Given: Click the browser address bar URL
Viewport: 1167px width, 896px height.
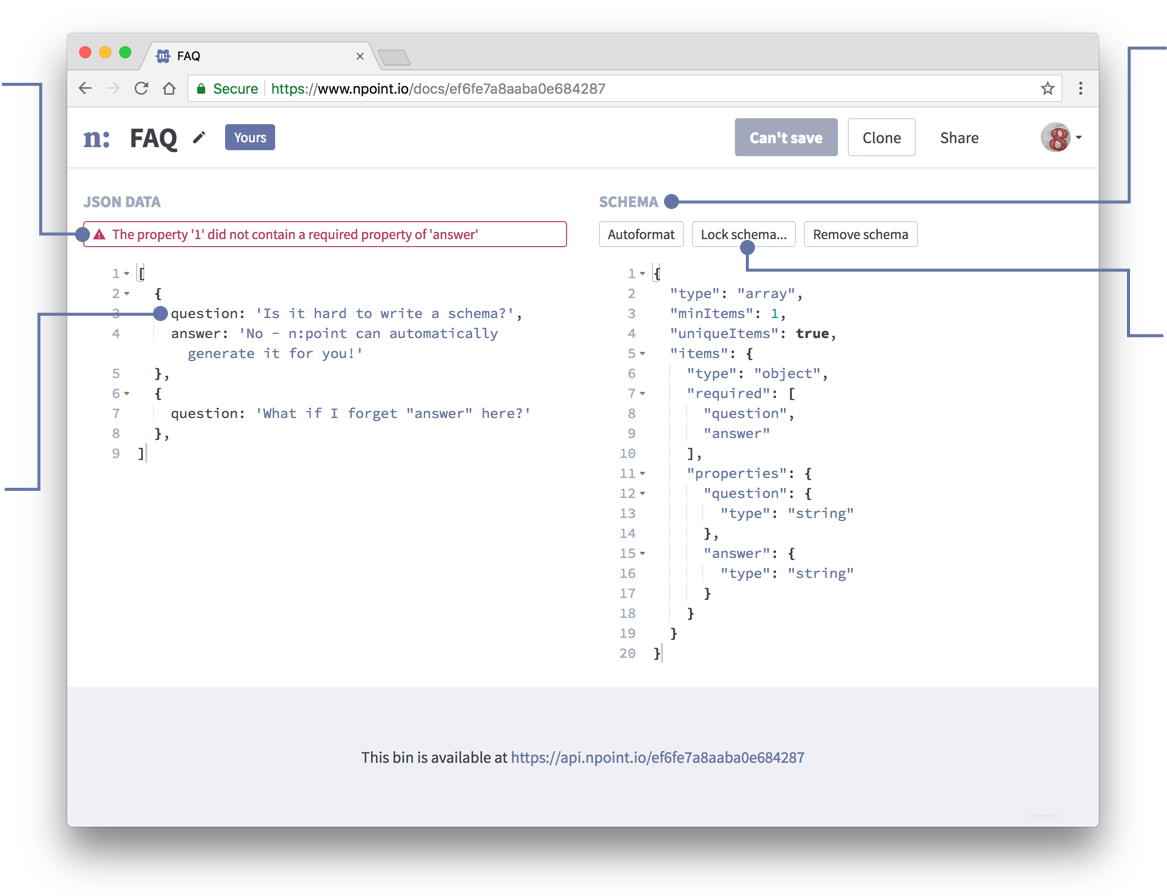Looking at the screenshot, I should [x=438, y=89].
